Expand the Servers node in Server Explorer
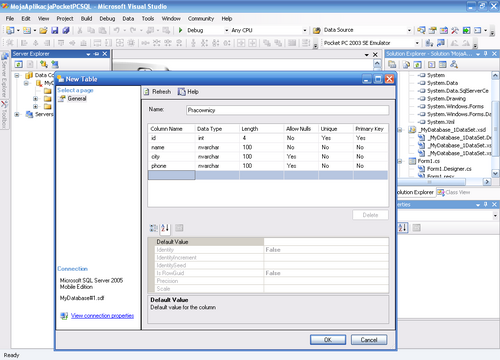The height and width of the screenshot is (360, 500). pyautogui.click(x=17, y=114)
